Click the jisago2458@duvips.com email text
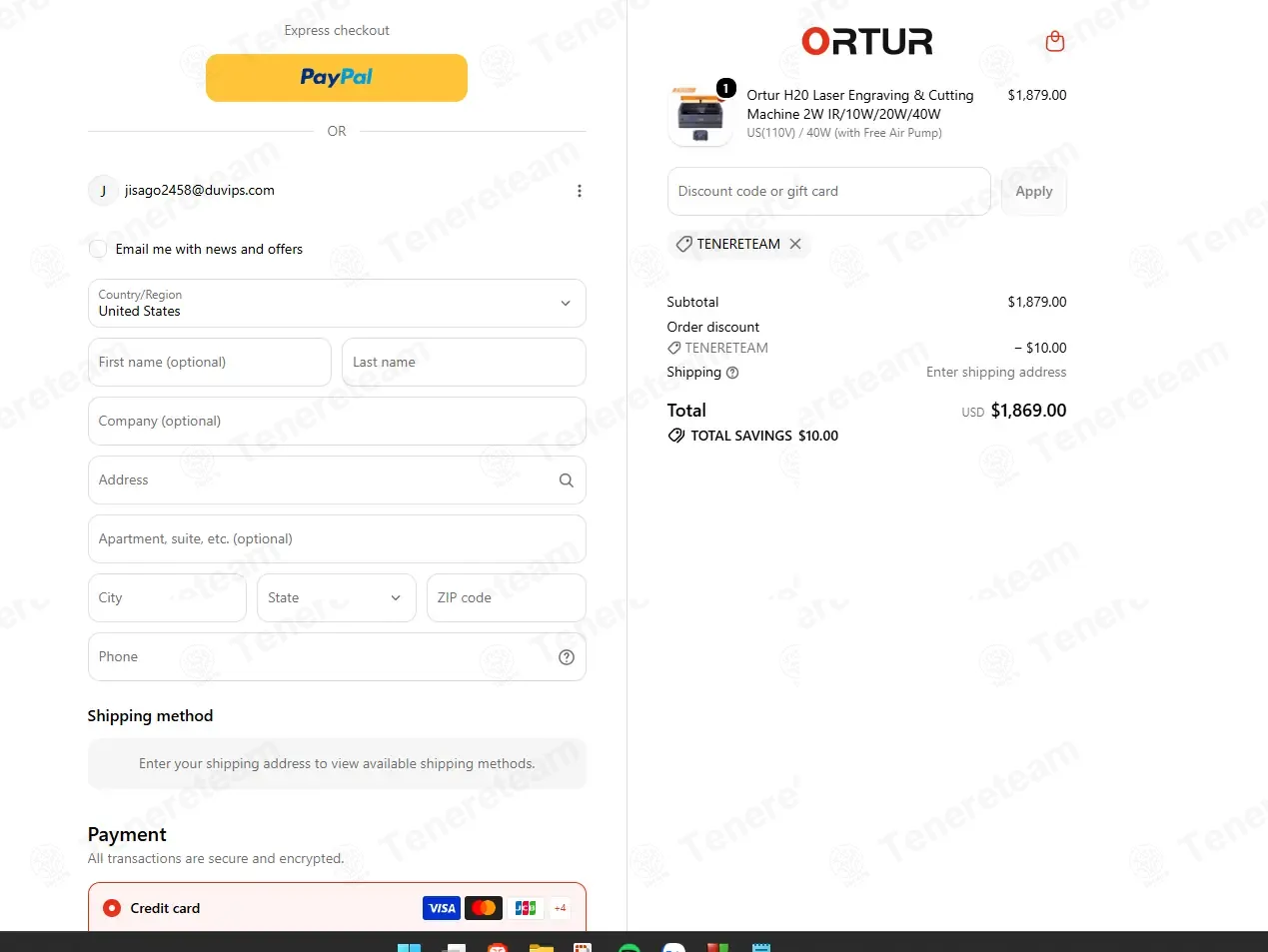 [200, 190]
